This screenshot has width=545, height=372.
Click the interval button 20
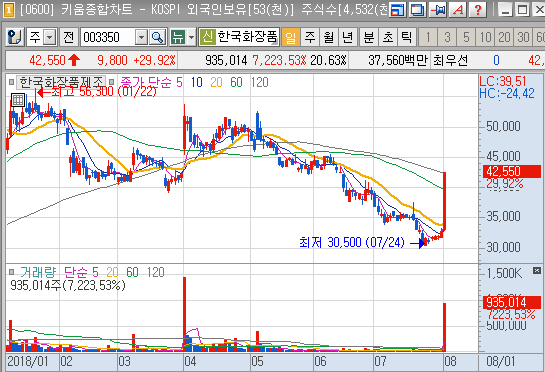[x=504, y=37]
